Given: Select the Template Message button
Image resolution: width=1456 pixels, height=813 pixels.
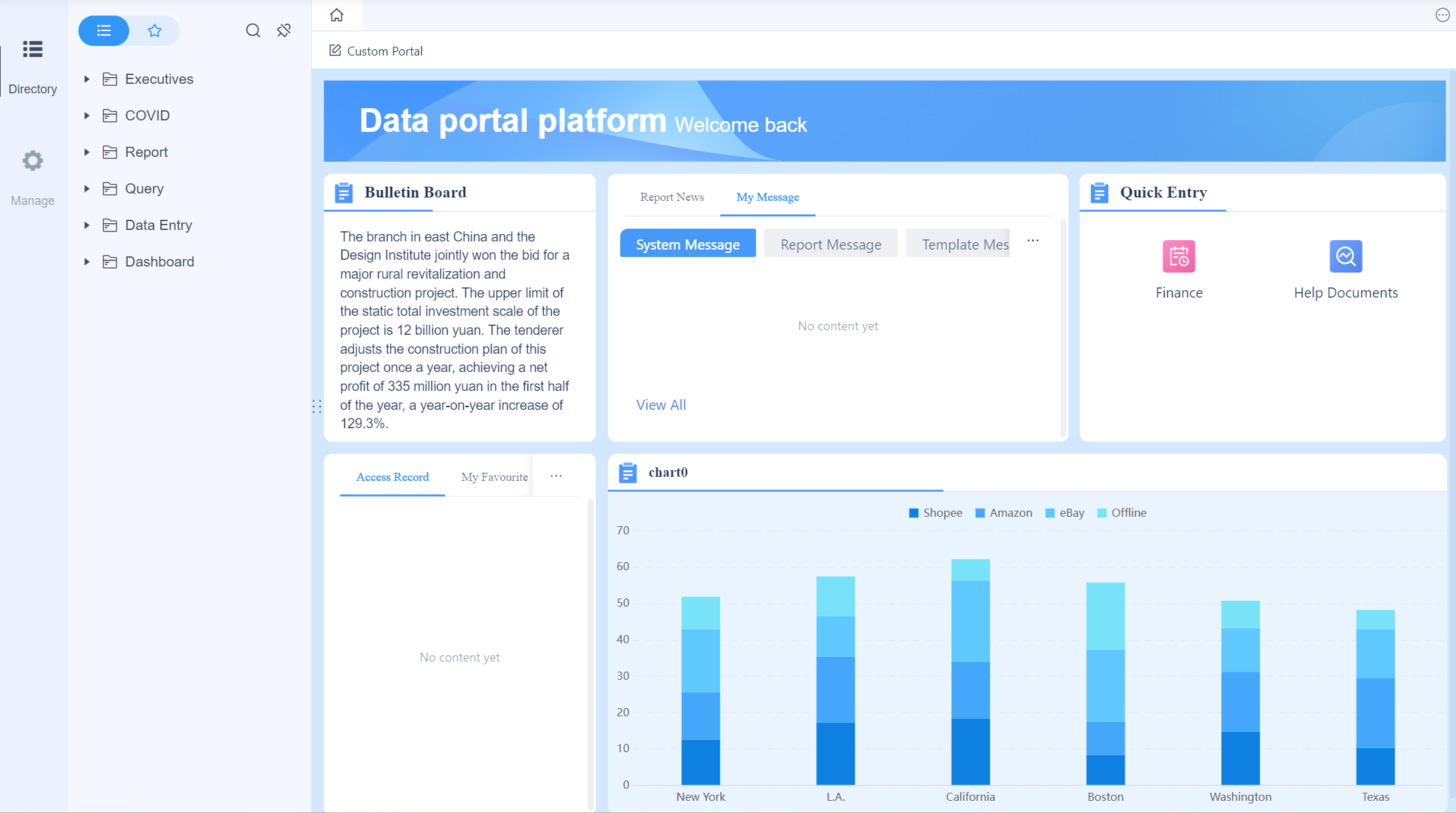Looking at the screenshot, I should click(958, 244).
